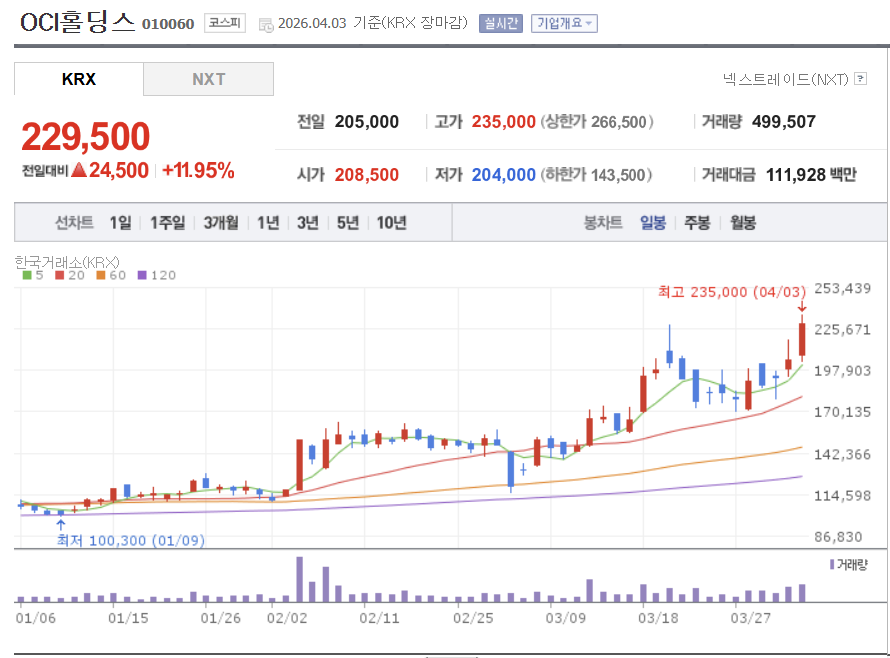Image resolution: width=890 pixels, height=658 pixels.
Task: Open the 기업개요 dropdown
Action: 564,23
